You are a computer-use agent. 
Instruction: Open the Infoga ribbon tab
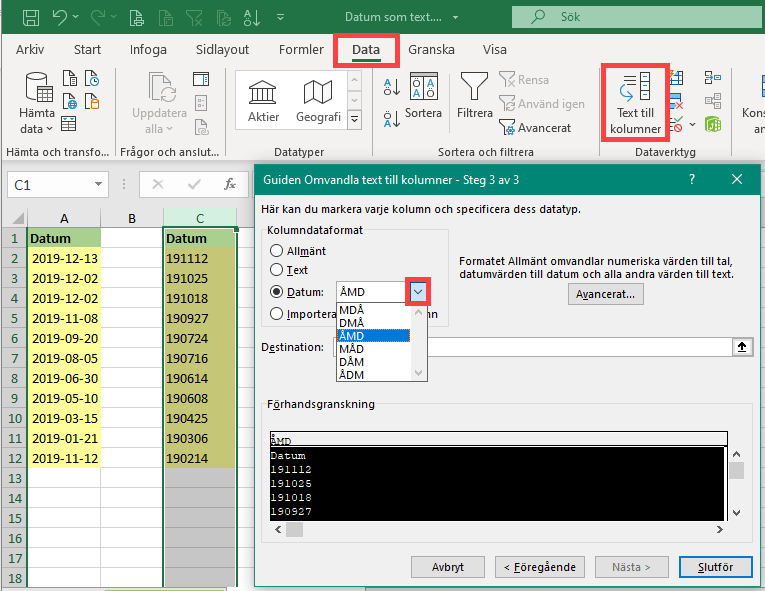(x=148, y=50)
